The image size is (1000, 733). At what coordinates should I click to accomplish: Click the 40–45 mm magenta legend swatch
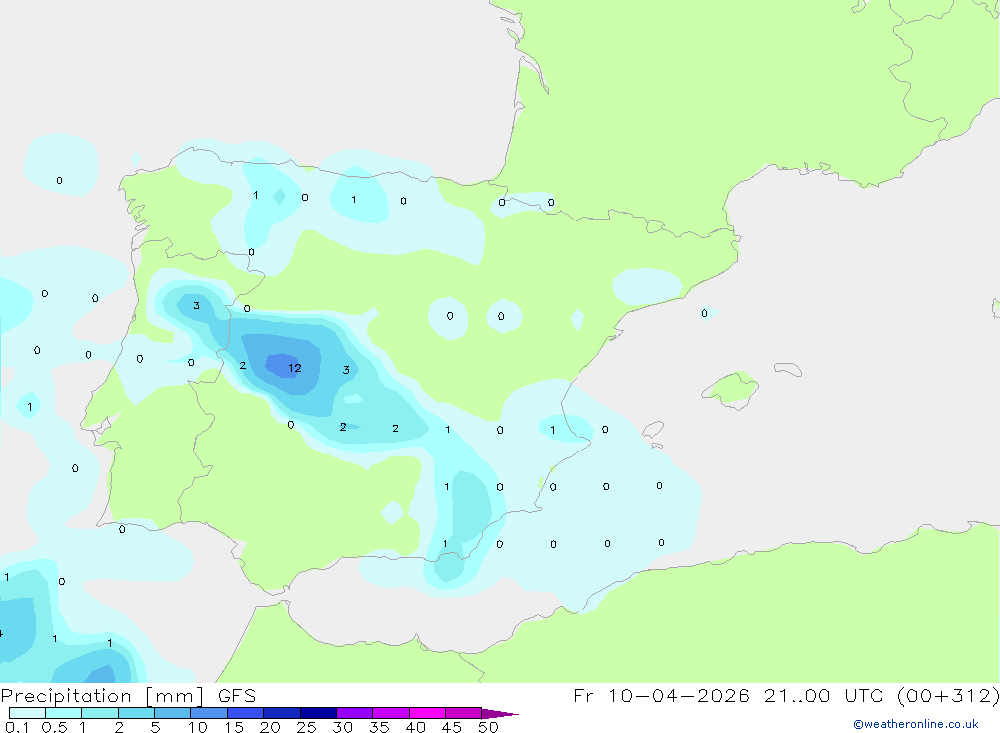[x=427, y=713]
